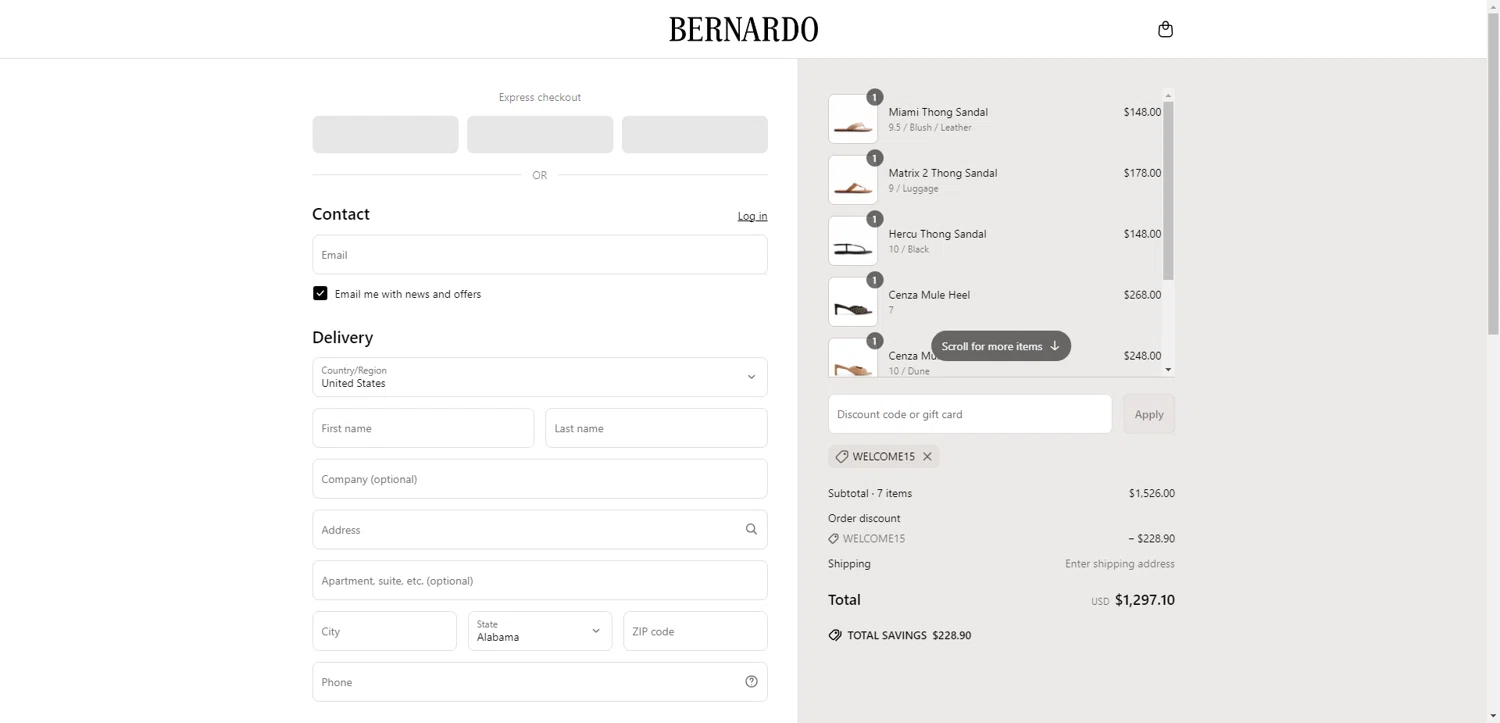The width and height of the screenshot is (1500, 723).
Task: Click the Scroll for more items button
Action: [x=1001, y=346]
